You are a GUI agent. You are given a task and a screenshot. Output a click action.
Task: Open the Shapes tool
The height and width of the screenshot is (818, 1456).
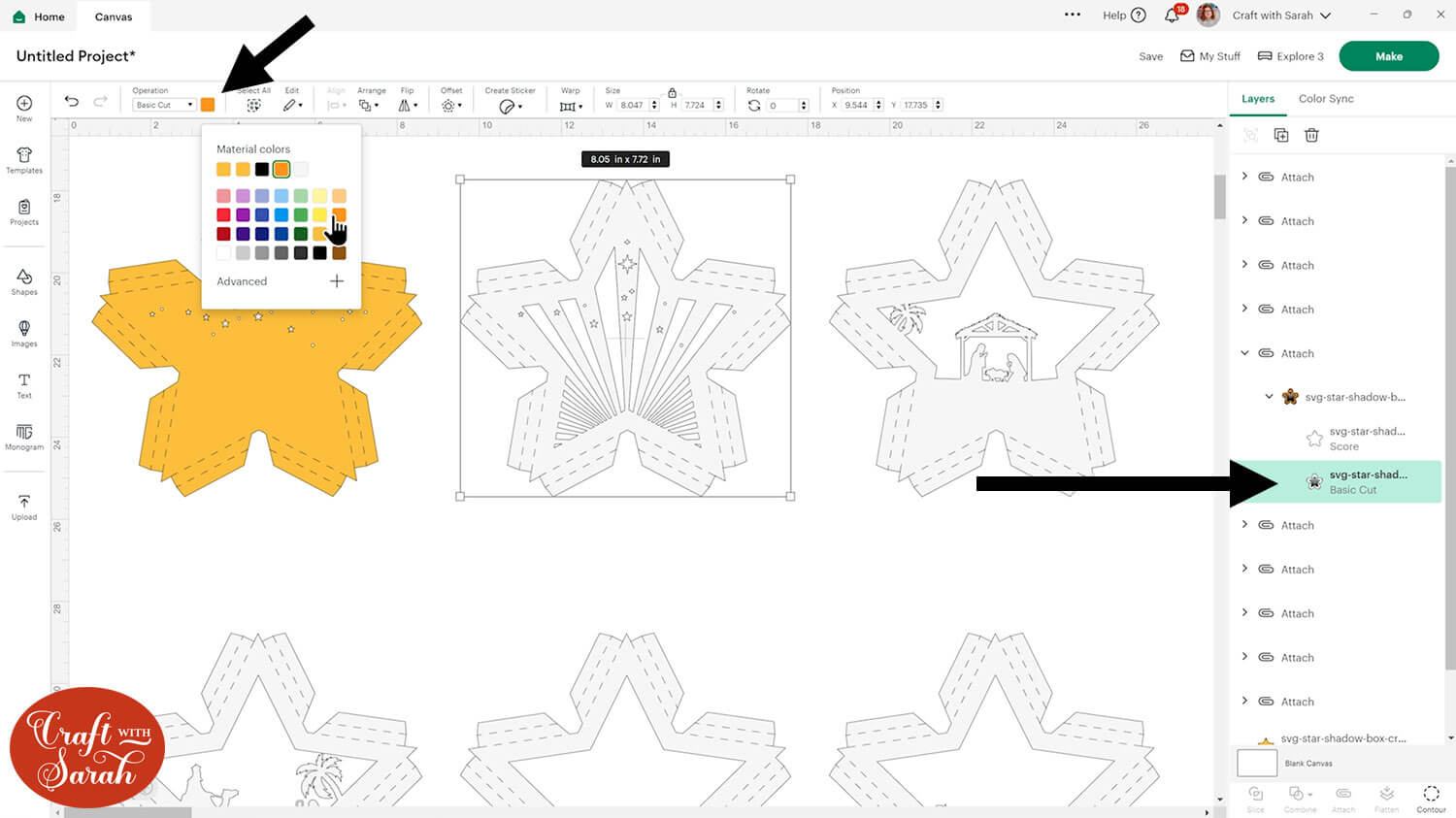click(x=24, y=278)
